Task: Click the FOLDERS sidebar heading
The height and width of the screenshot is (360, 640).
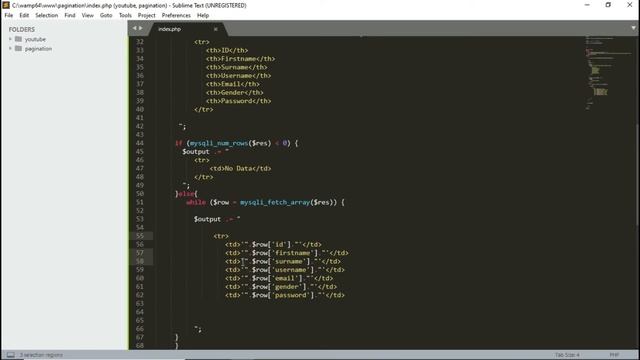Action: click(22, 29)
